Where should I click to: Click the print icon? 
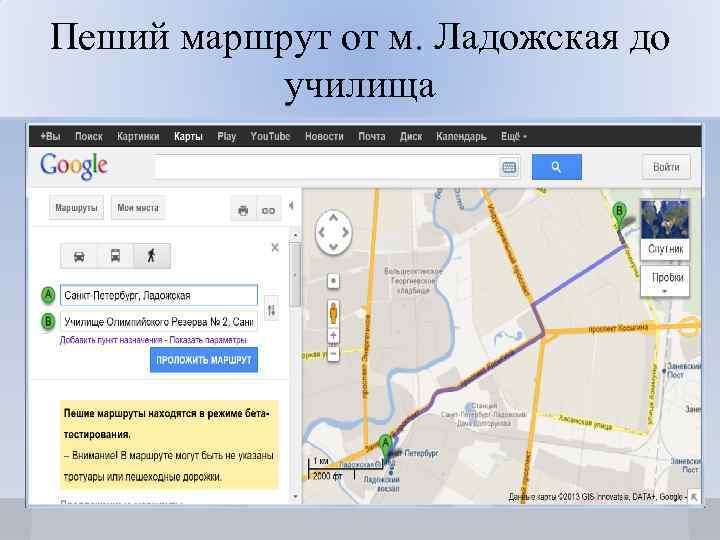coord(243,210)
